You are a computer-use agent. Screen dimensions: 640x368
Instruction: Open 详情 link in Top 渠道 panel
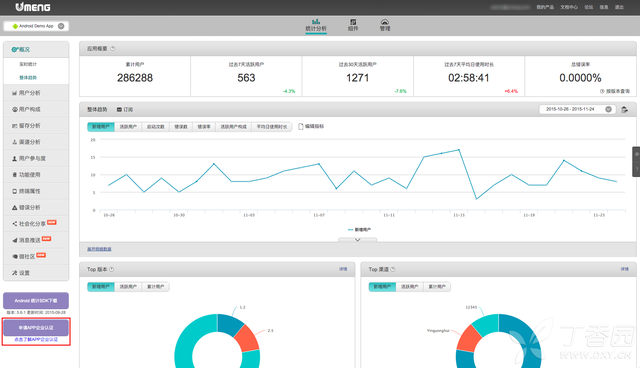(x=624, y=269)
